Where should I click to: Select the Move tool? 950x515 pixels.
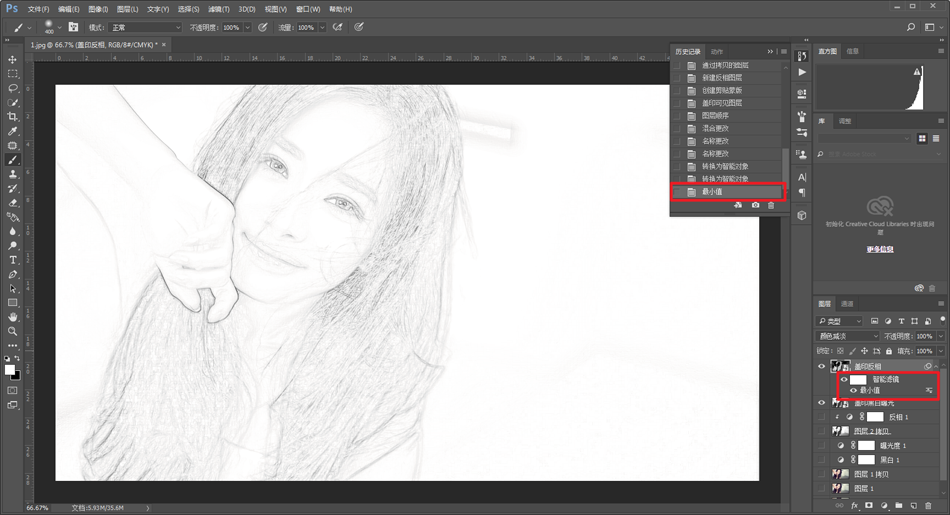[x=13, y=60]
